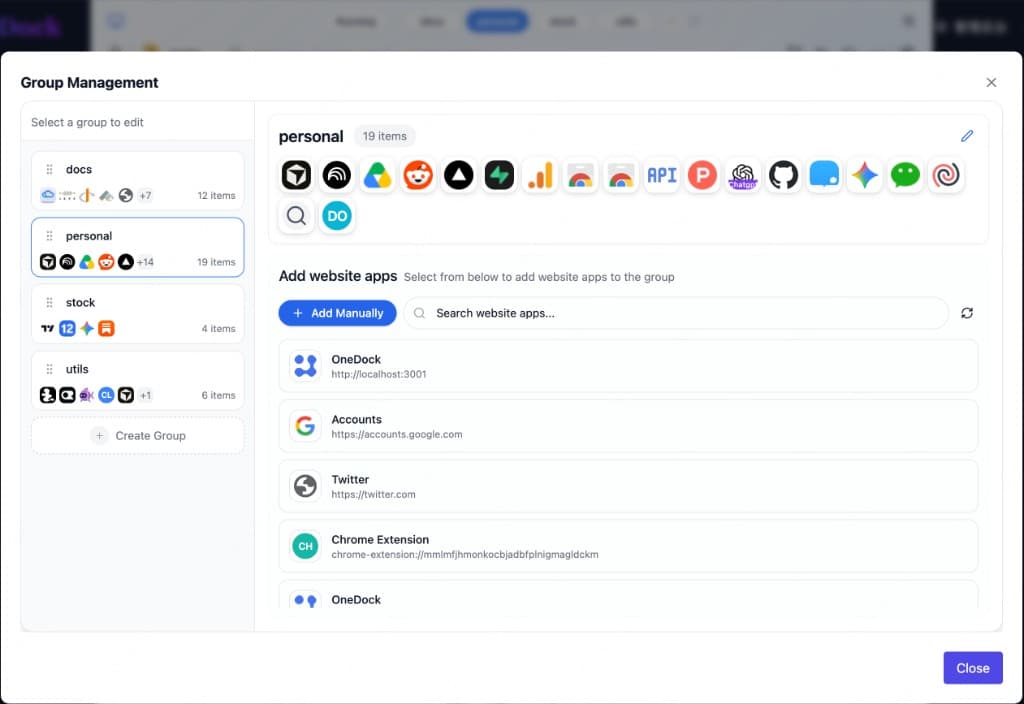Click Create Group button

(x=138, y=436)
